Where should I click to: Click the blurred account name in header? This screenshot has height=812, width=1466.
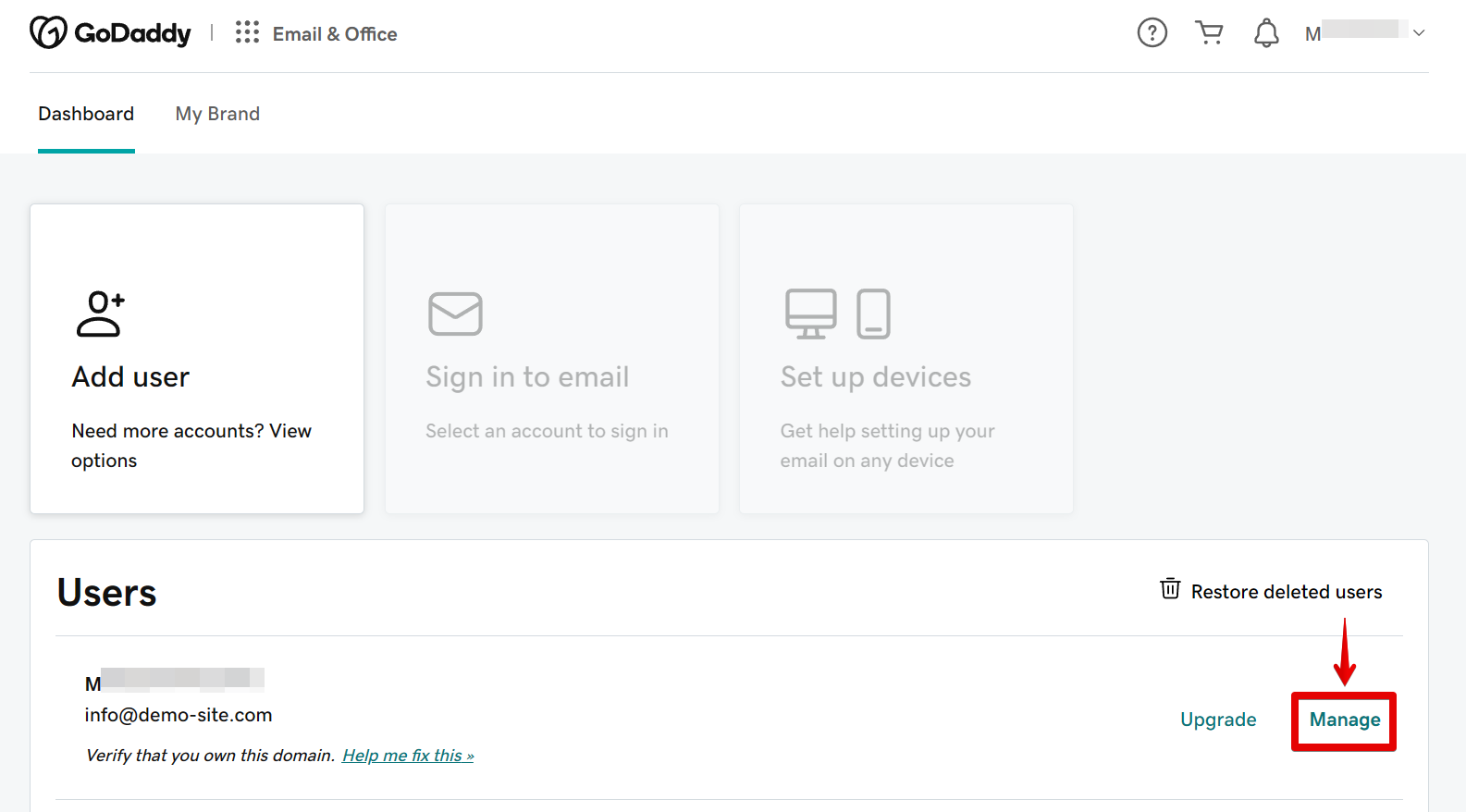pos(1357,32)
